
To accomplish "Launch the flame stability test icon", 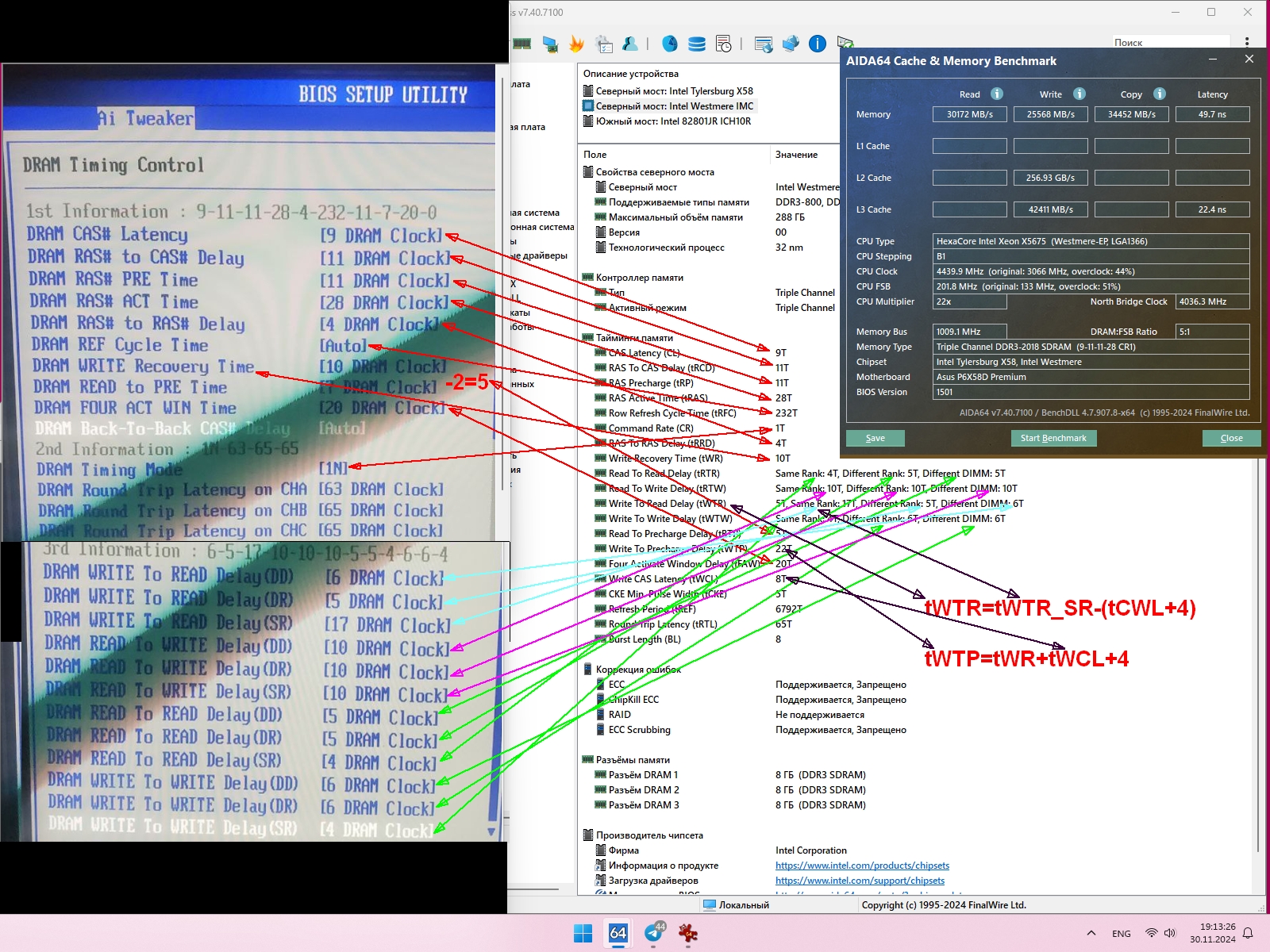I will (x=577, y=44).
